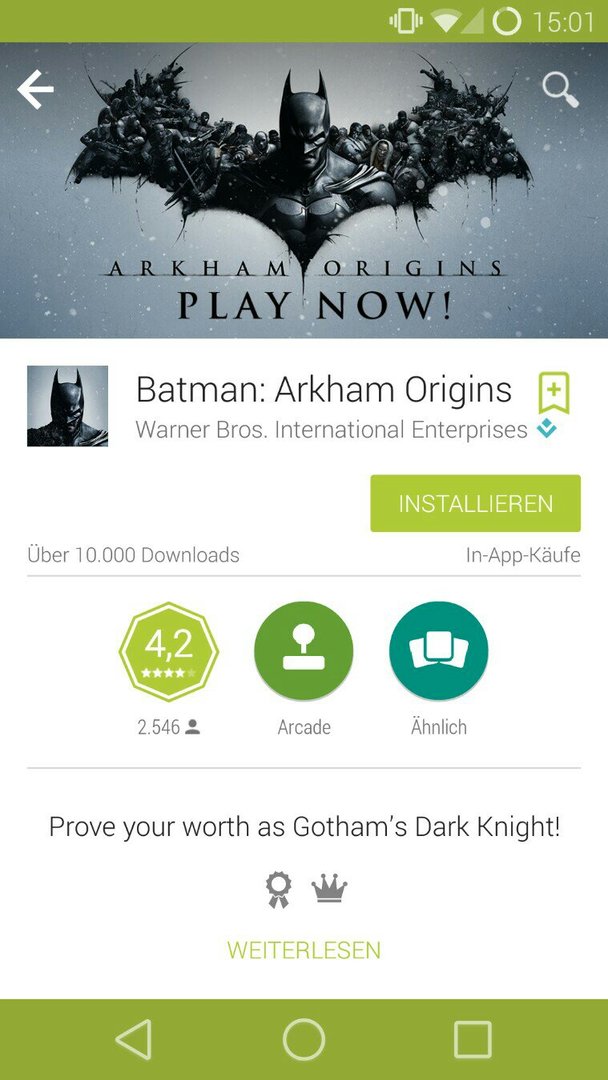
Task: View the 2.546 reviewers count
Action: [x=169, y=727]
